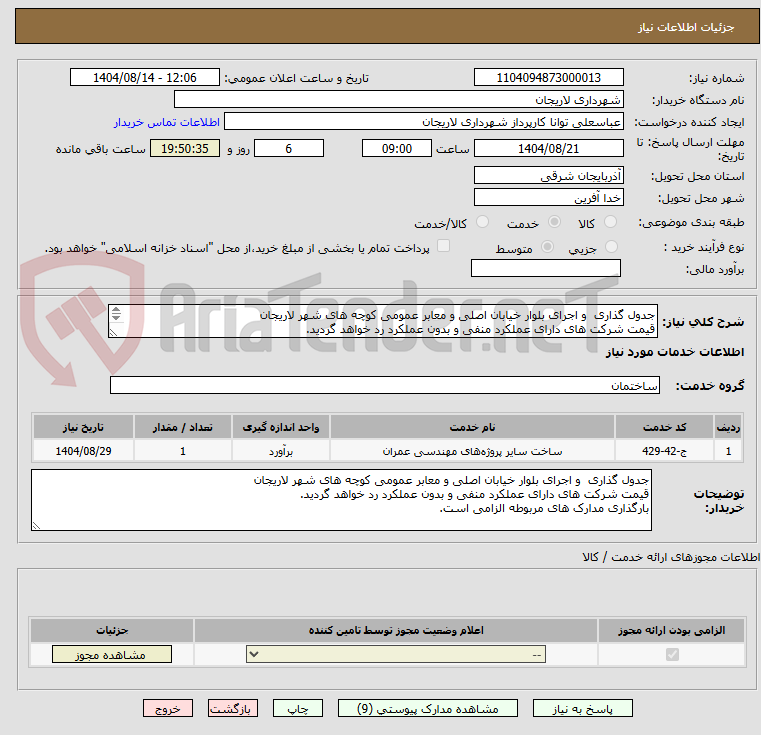Click the خروج exit button
Screen dimensions: 761x735
coord(167,708)
